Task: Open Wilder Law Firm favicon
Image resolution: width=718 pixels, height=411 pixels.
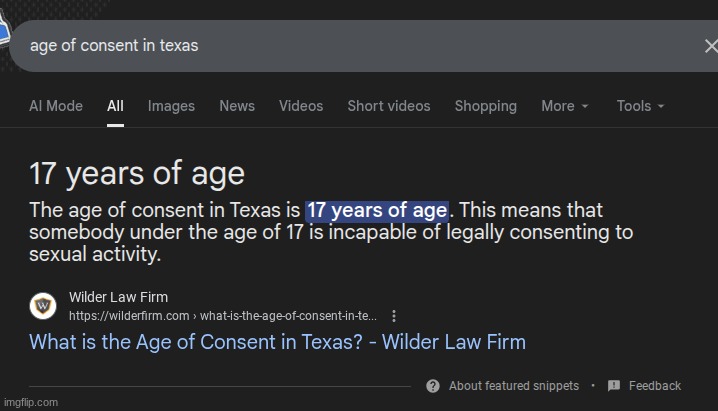Action: (43, 306)
